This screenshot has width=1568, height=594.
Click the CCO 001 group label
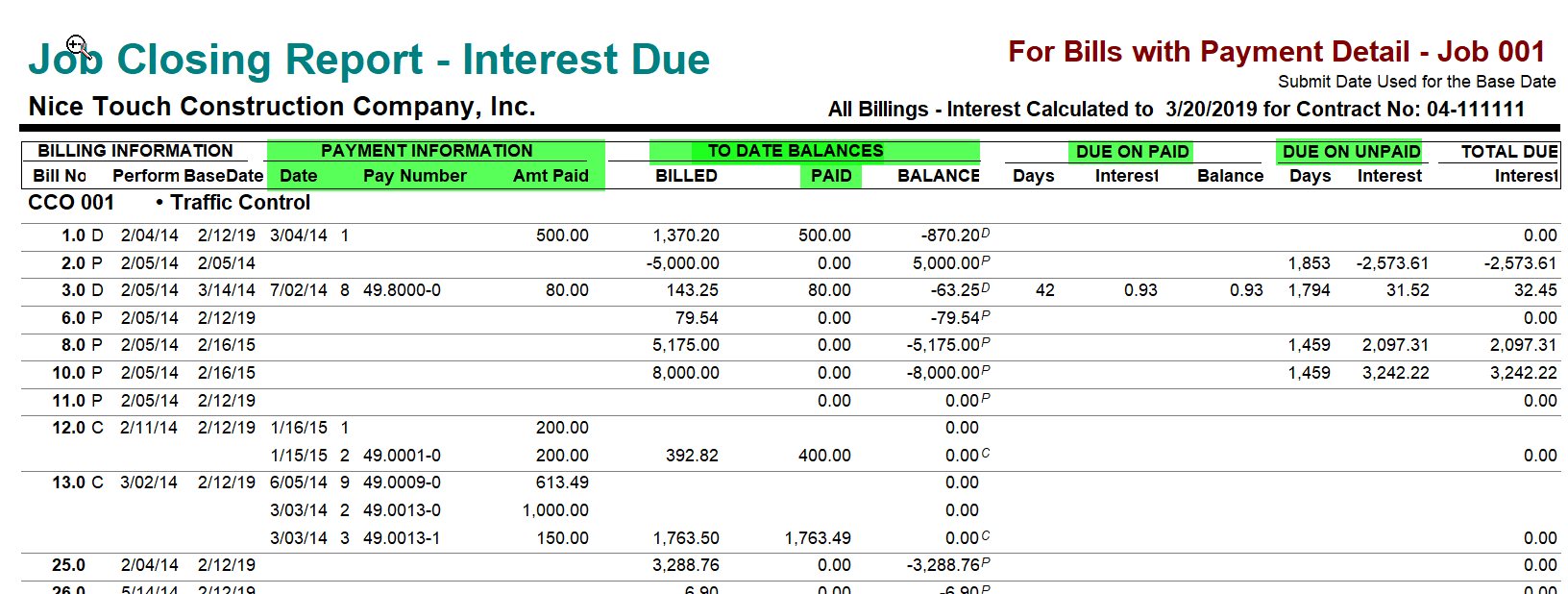tap(71, 203)
